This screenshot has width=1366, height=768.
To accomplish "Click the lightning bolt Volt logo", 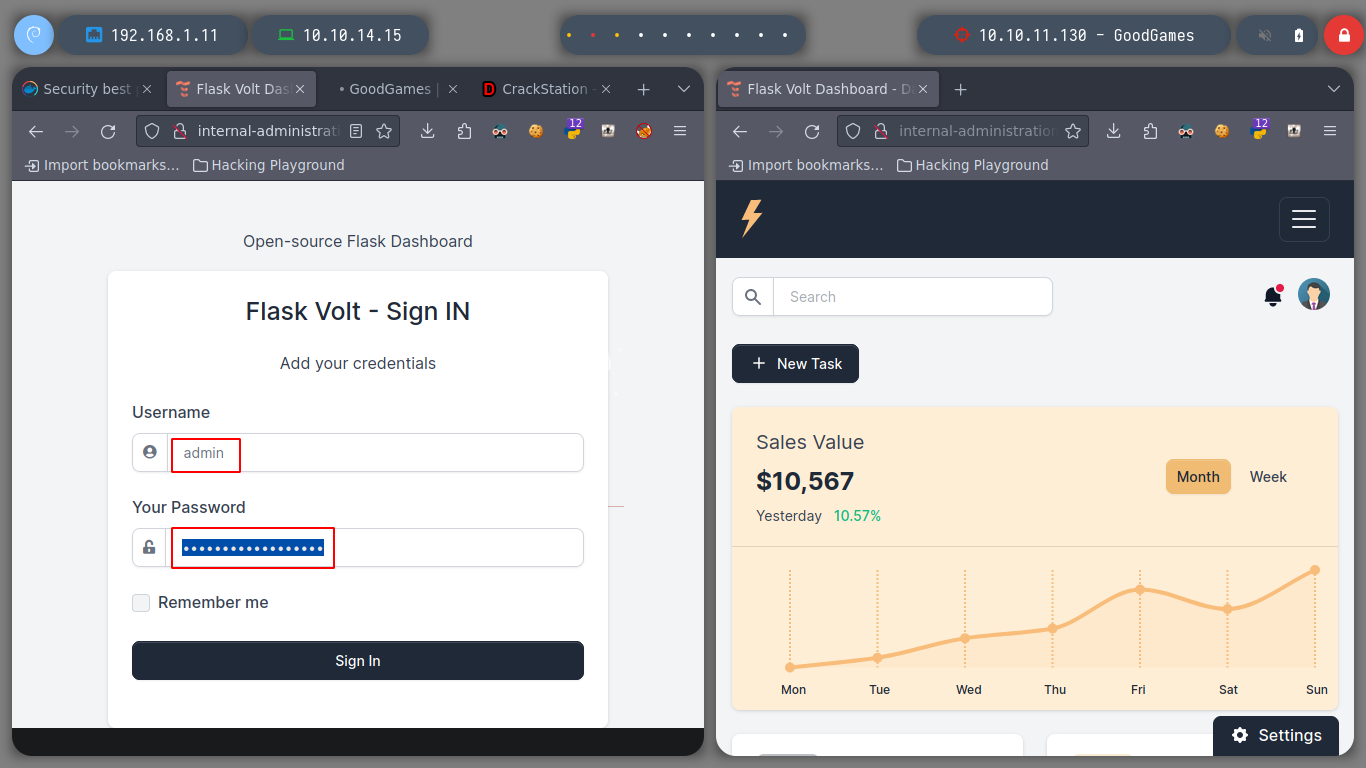I will (751, 218).
